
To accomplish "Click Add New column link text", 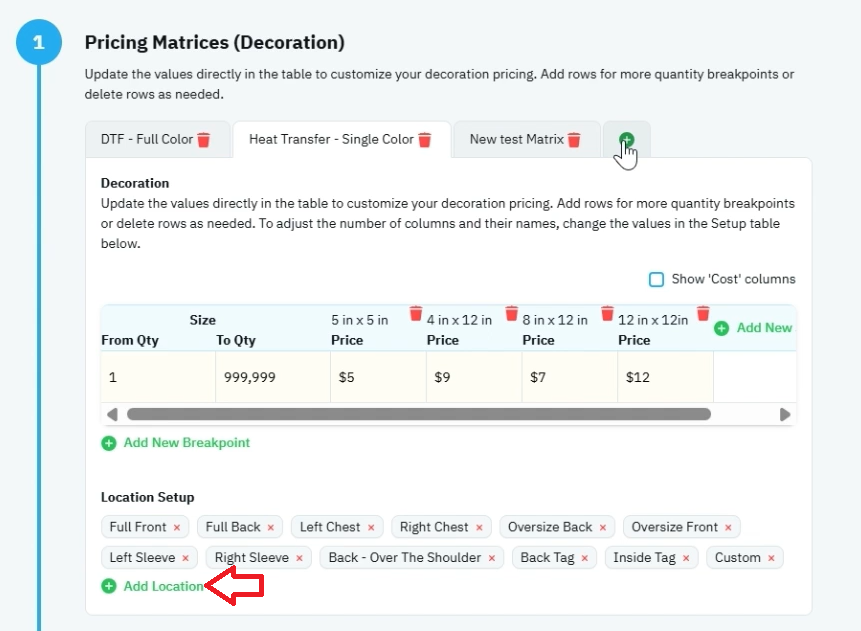I will pos(764,328).
